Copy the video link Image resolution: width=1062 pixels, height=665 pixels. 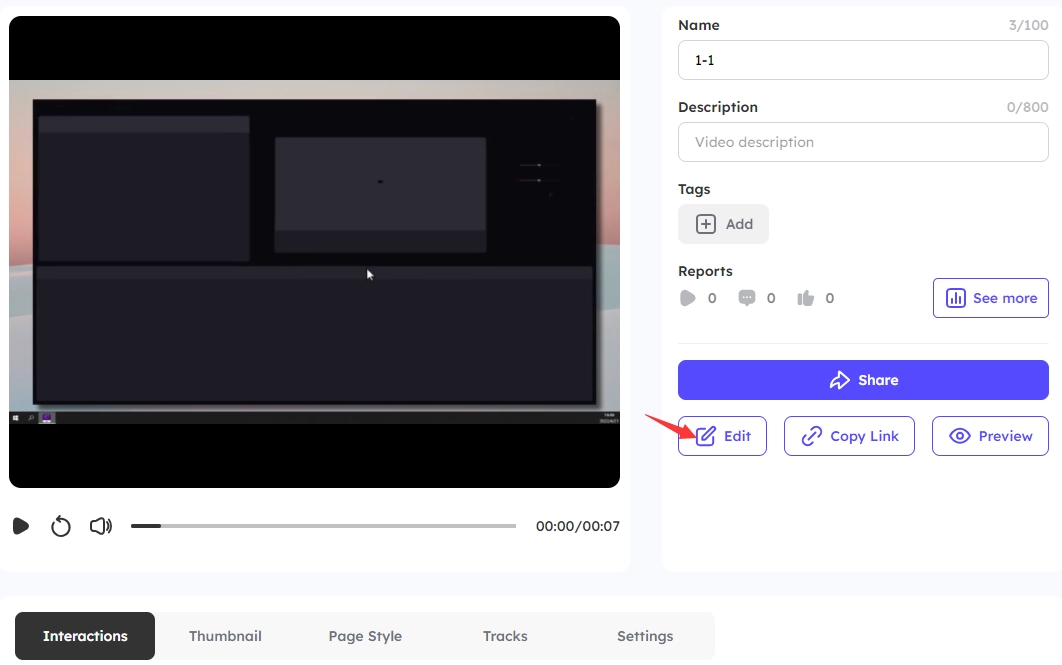click(849, 436)
